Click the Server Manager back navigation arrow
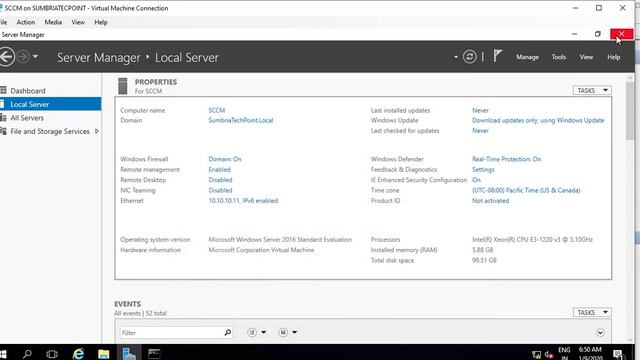This screenshot has height=360, width=640. coord(6,57)
